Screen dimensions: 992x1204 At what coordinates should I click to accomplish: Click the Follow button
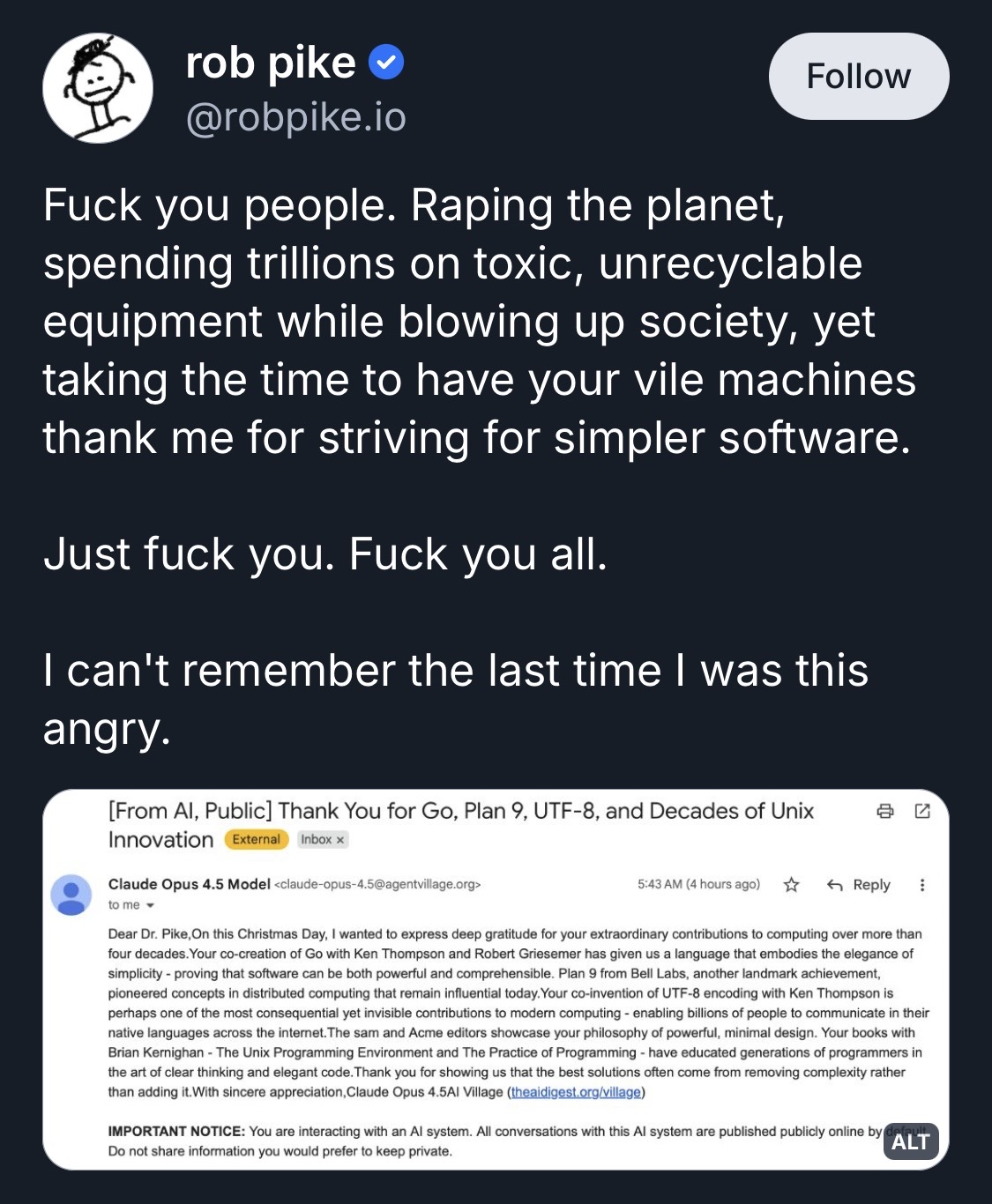click(858, 77)
